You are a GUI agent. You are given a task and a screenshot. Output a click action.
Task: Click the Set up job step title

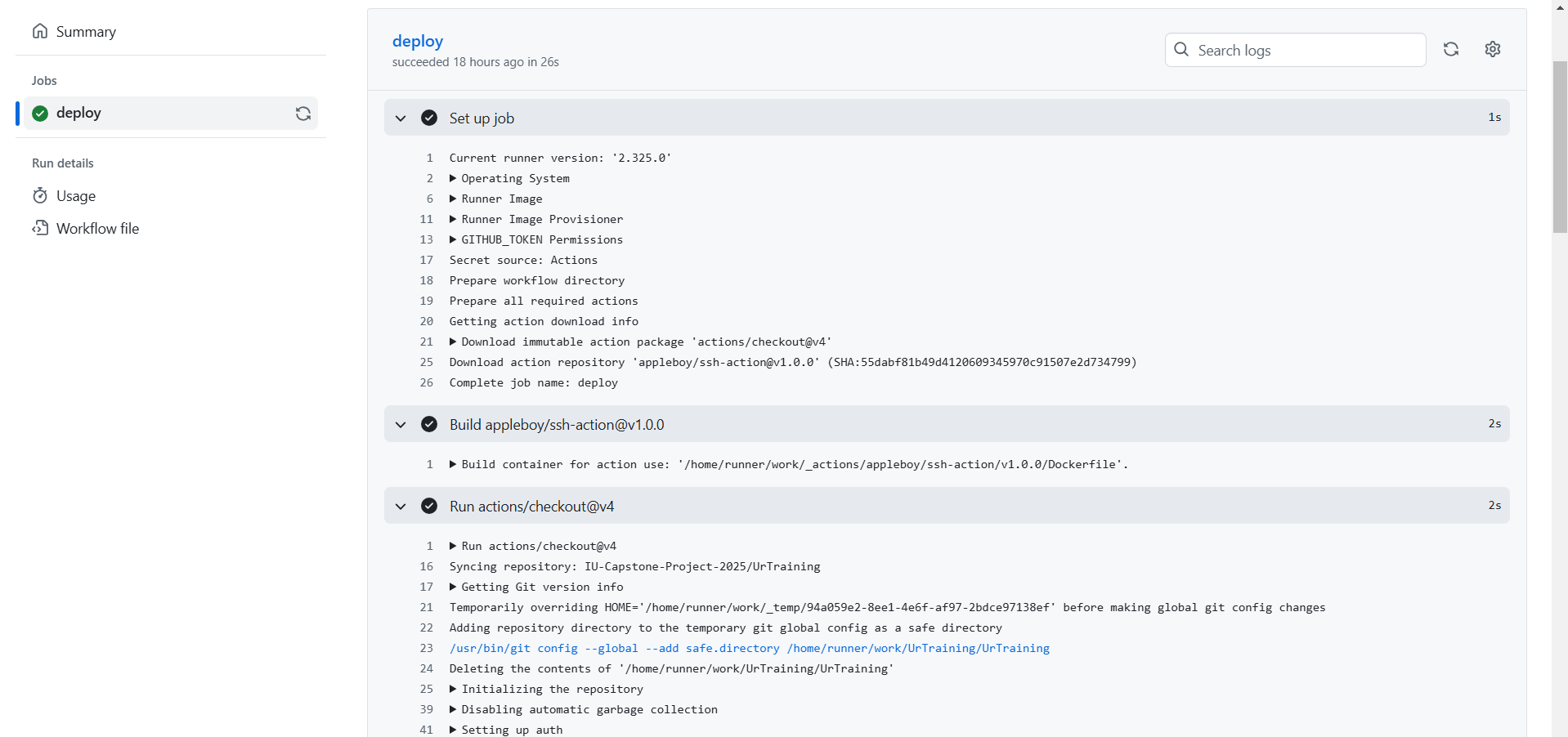[x=482, y=118]
